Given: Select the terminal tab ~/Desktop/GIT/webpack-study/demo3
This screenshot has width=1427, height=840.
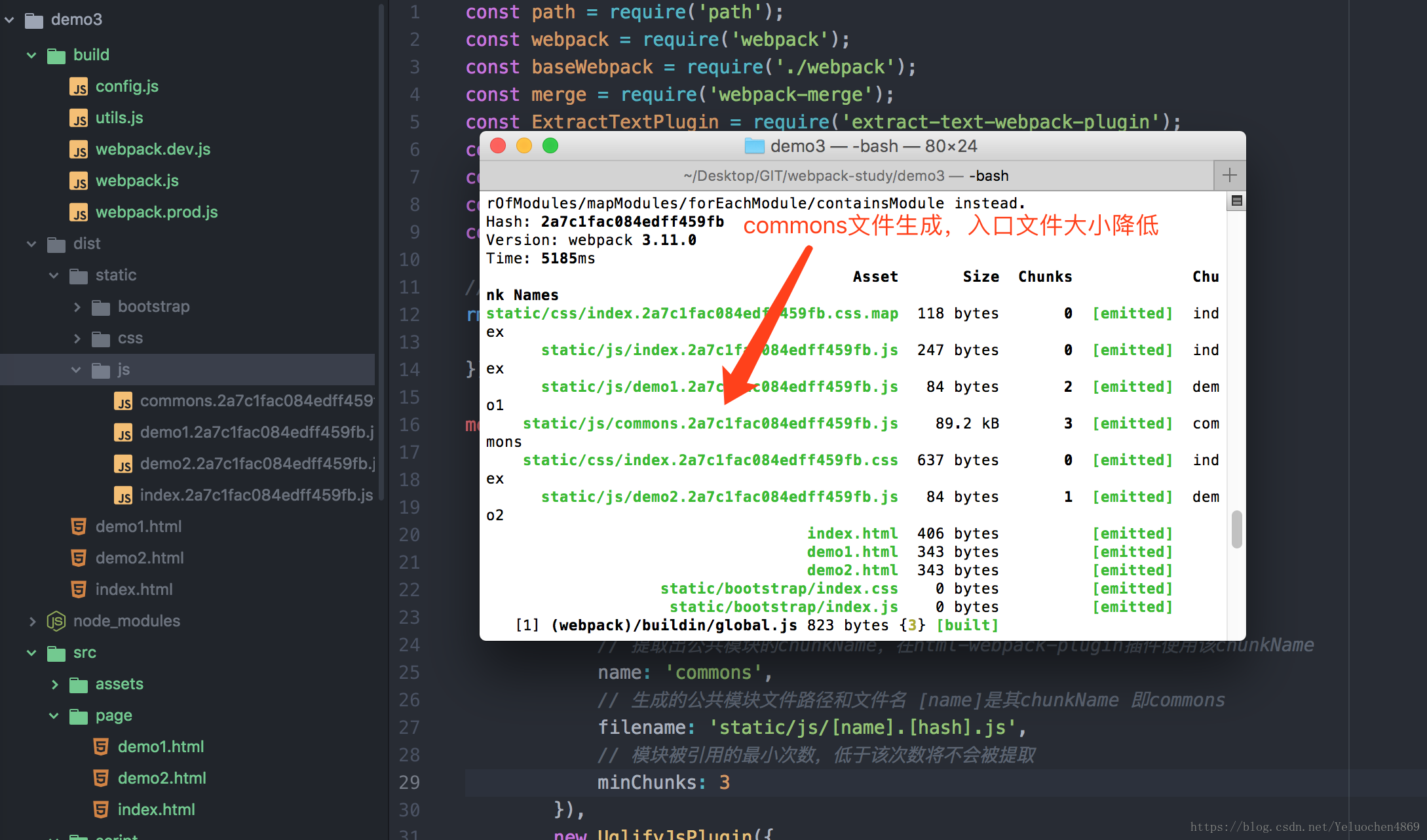Looking at the screenshot, I should tap(846, 176).
